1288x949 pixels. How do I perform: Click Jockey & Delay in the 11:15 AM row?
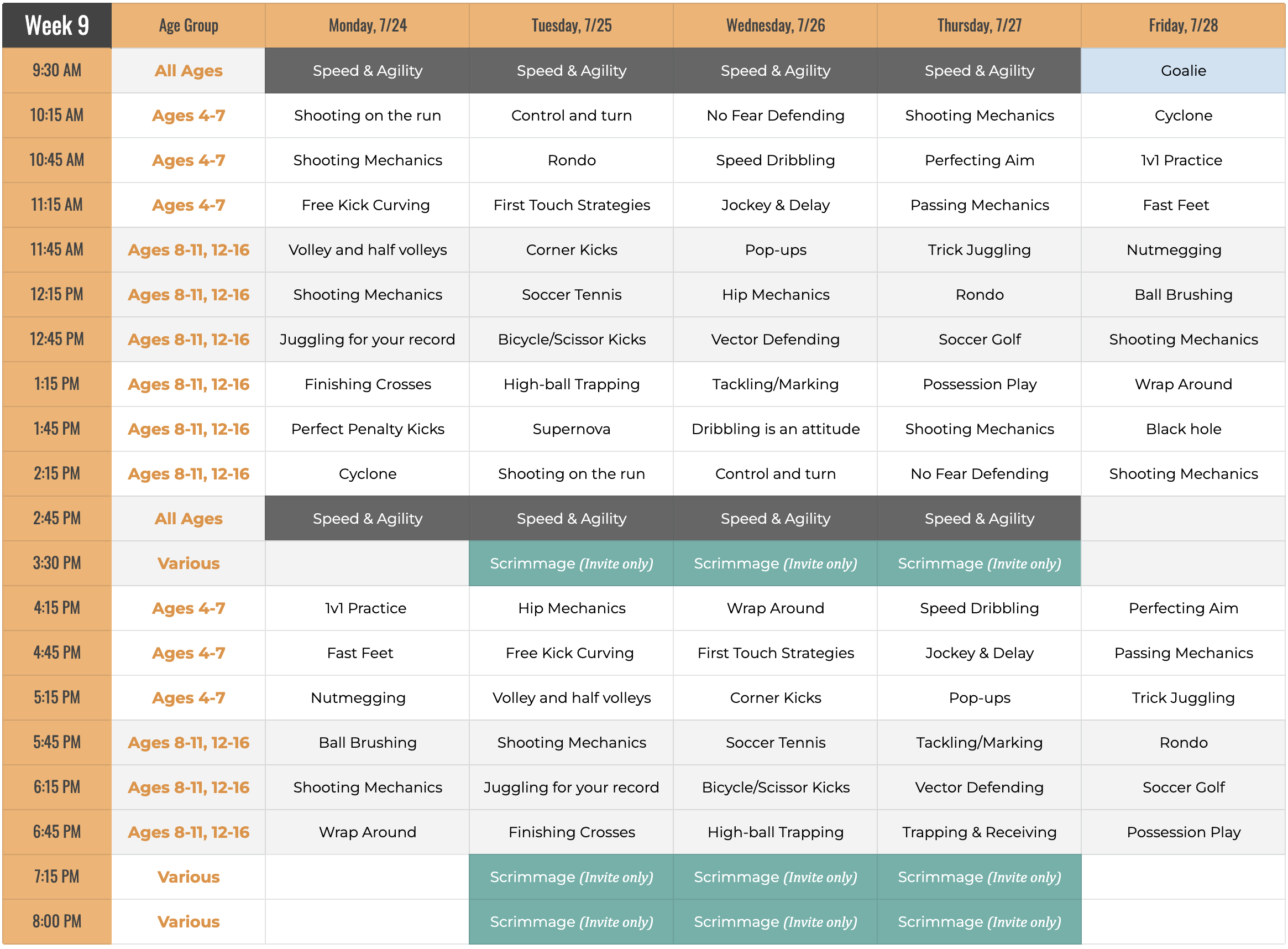point(775,205)
